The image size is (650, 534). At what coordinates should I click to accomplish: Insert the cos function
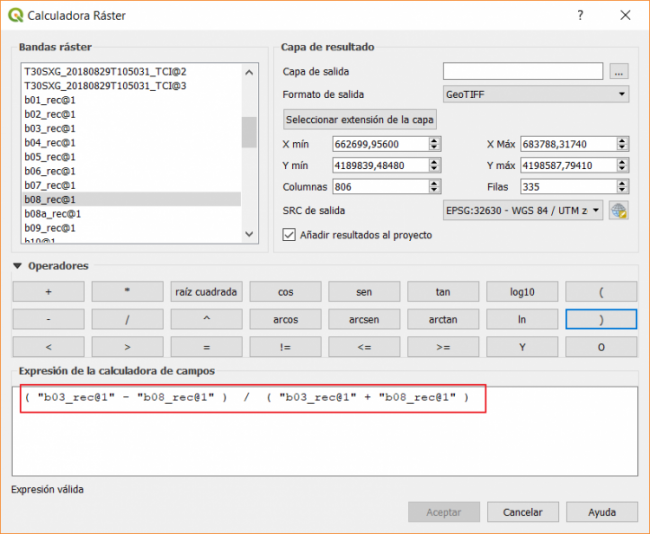click(285, 291)
